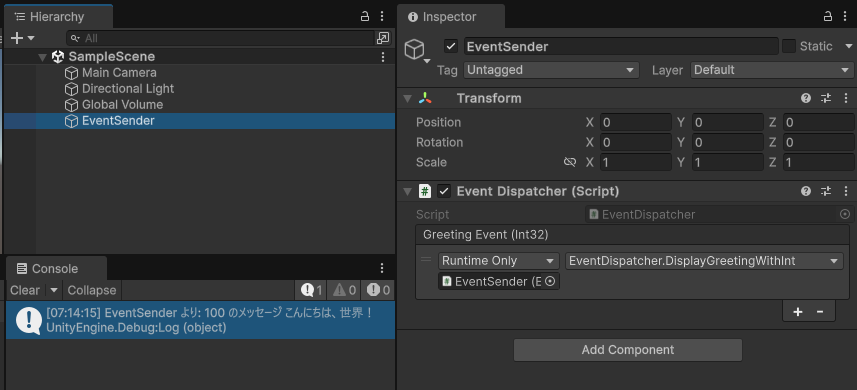Lock the Inspector panel
The image size is (857, 390).
828,16
